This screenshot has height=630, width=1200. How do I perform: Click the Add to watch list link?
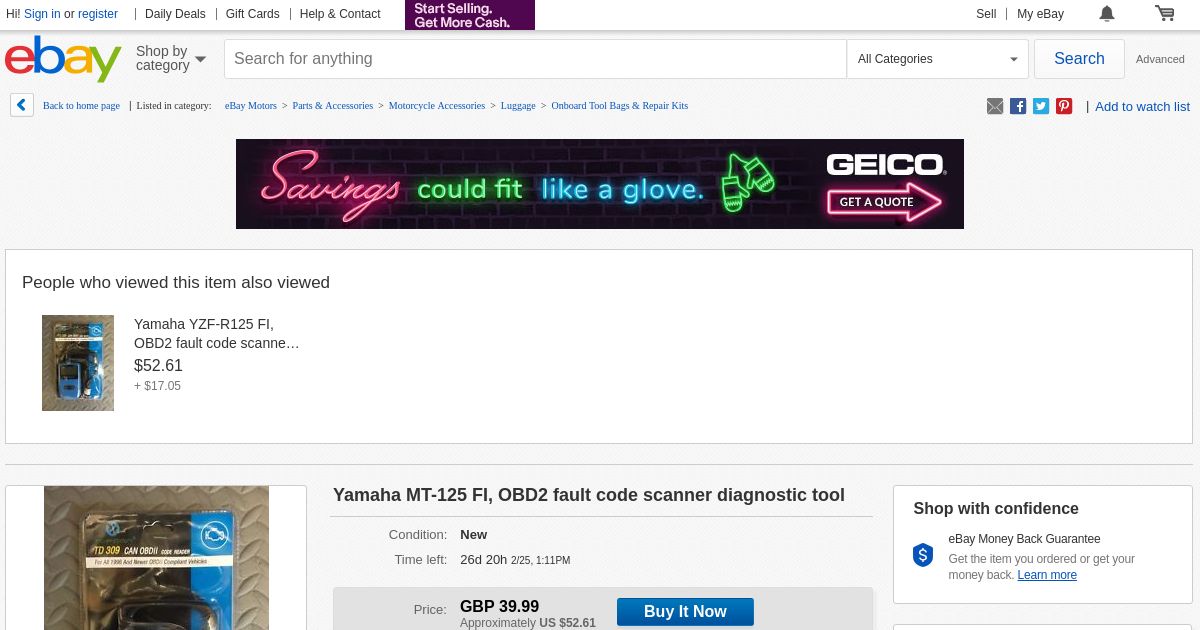[x=1142, y=107]
